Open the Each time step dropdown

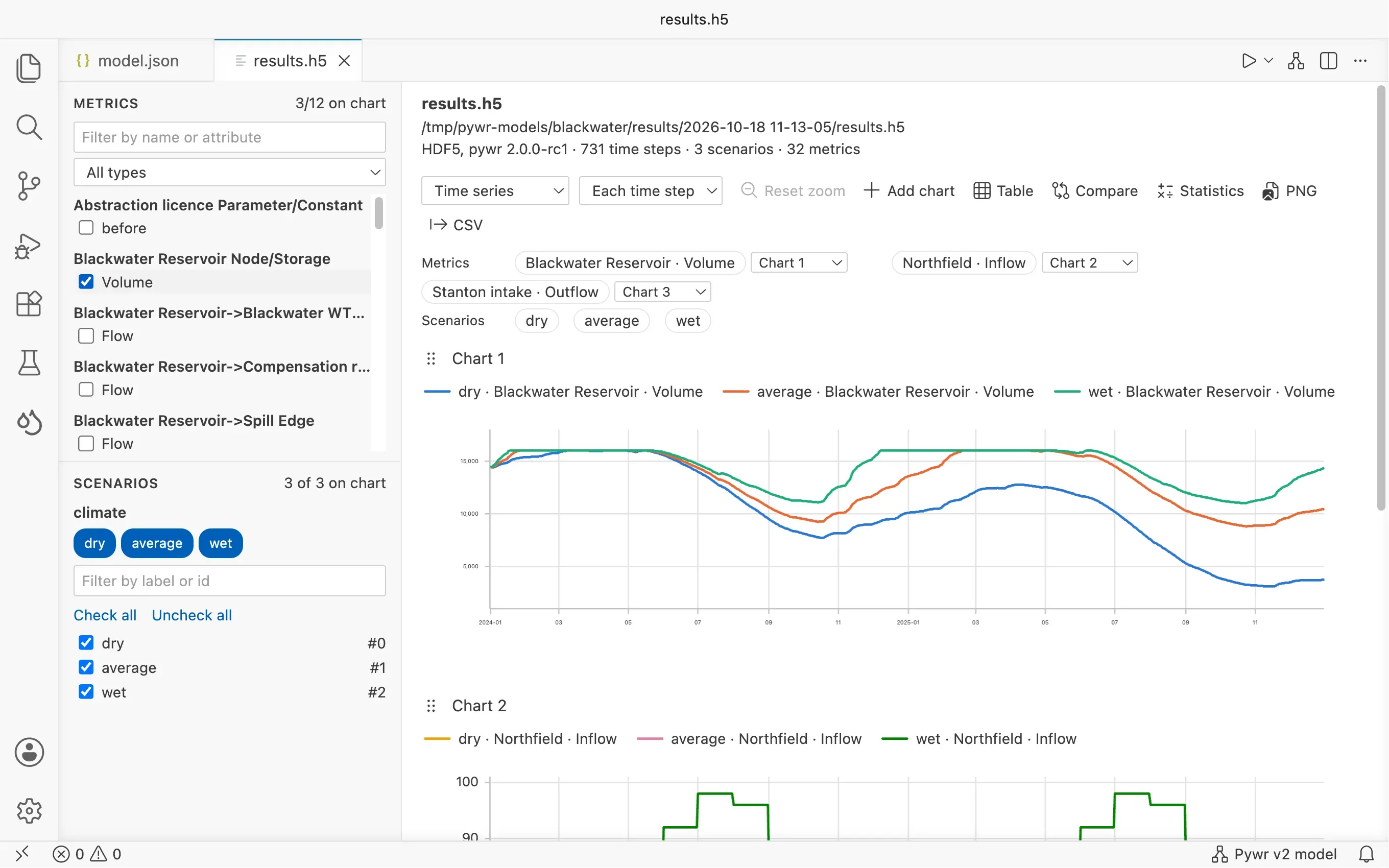pos(650,190)
